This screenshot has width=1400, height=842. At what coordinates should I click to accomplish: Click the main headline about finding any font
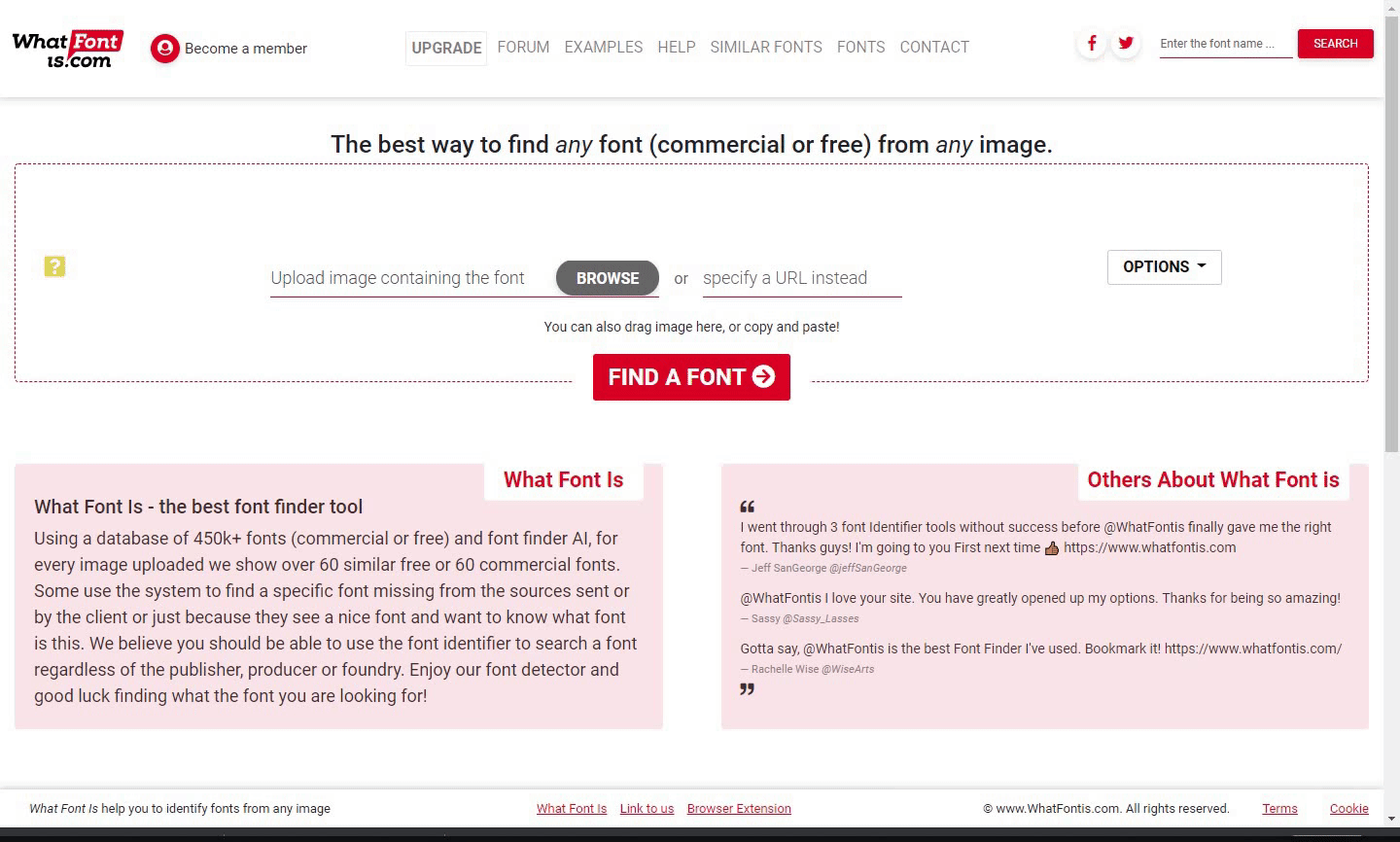pyautogui.click(x=691, y=145)
